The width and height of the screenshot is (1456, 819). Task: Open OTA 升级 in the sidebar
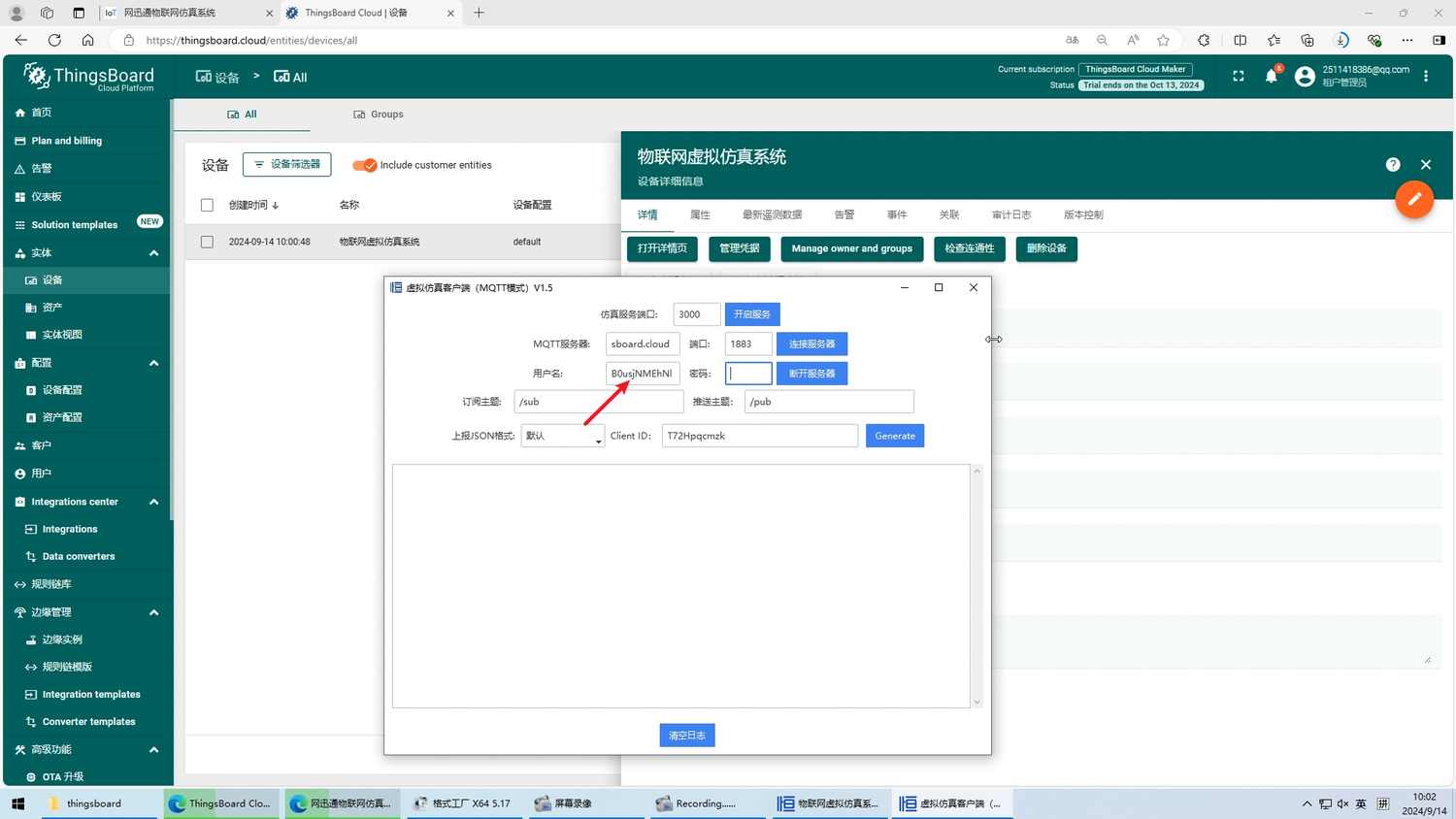(x=63, y=776)
